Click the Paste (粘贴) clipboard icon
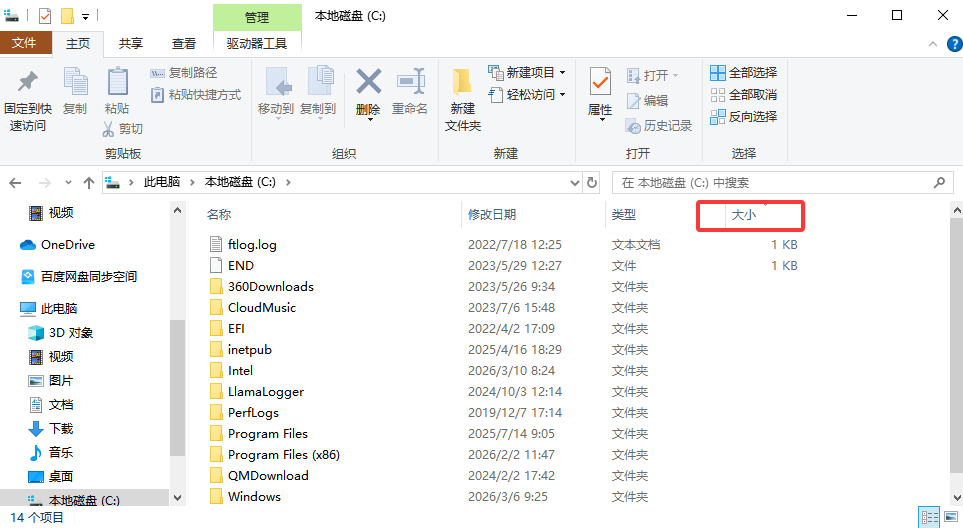The width and height of the screenshot is (963, 528). point(117,82)
